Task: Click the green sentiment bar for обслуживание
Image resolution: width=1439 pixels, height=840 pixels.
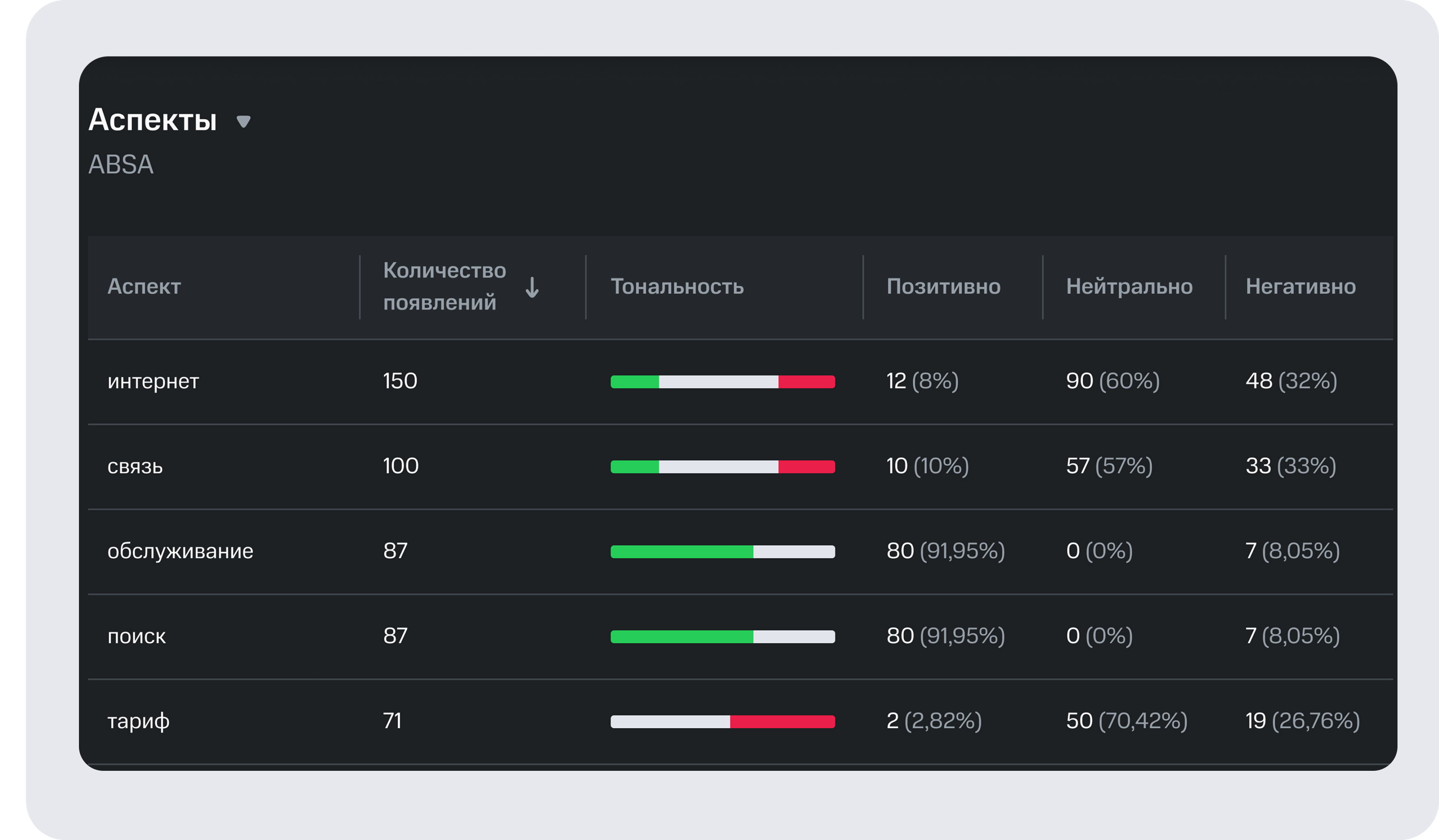Action: pyautogui.click(x=681, y=551)
